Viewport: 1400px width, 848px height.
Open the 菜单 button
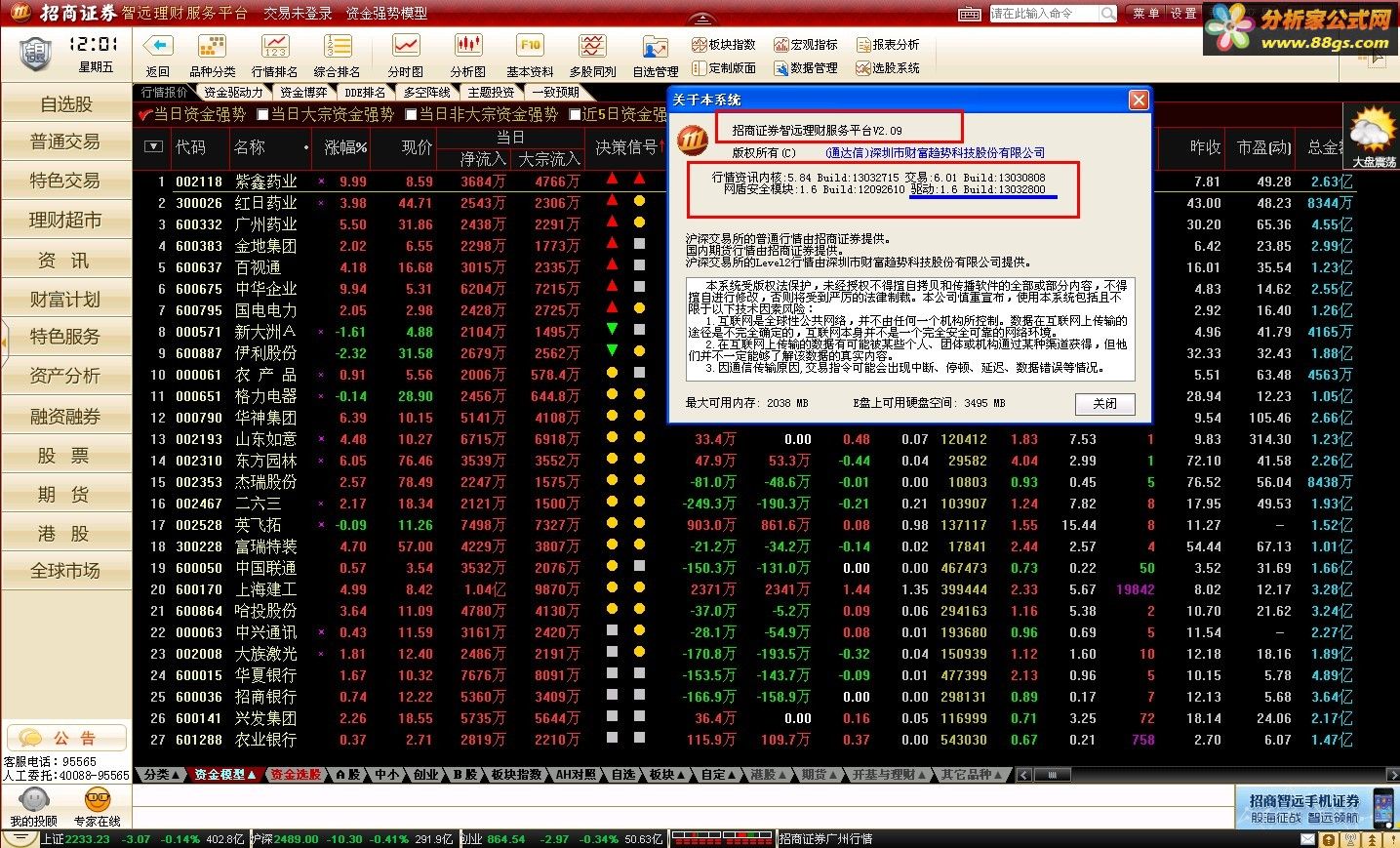[x=1146, y=14]
